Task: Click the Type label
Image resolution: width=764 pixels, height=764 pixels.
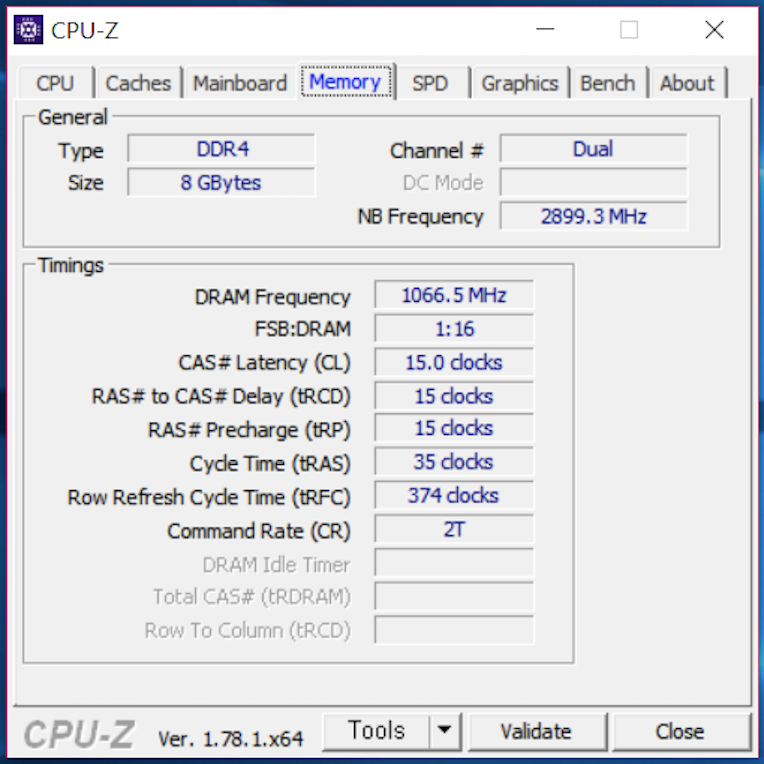Action: click(x=81, y=151)
